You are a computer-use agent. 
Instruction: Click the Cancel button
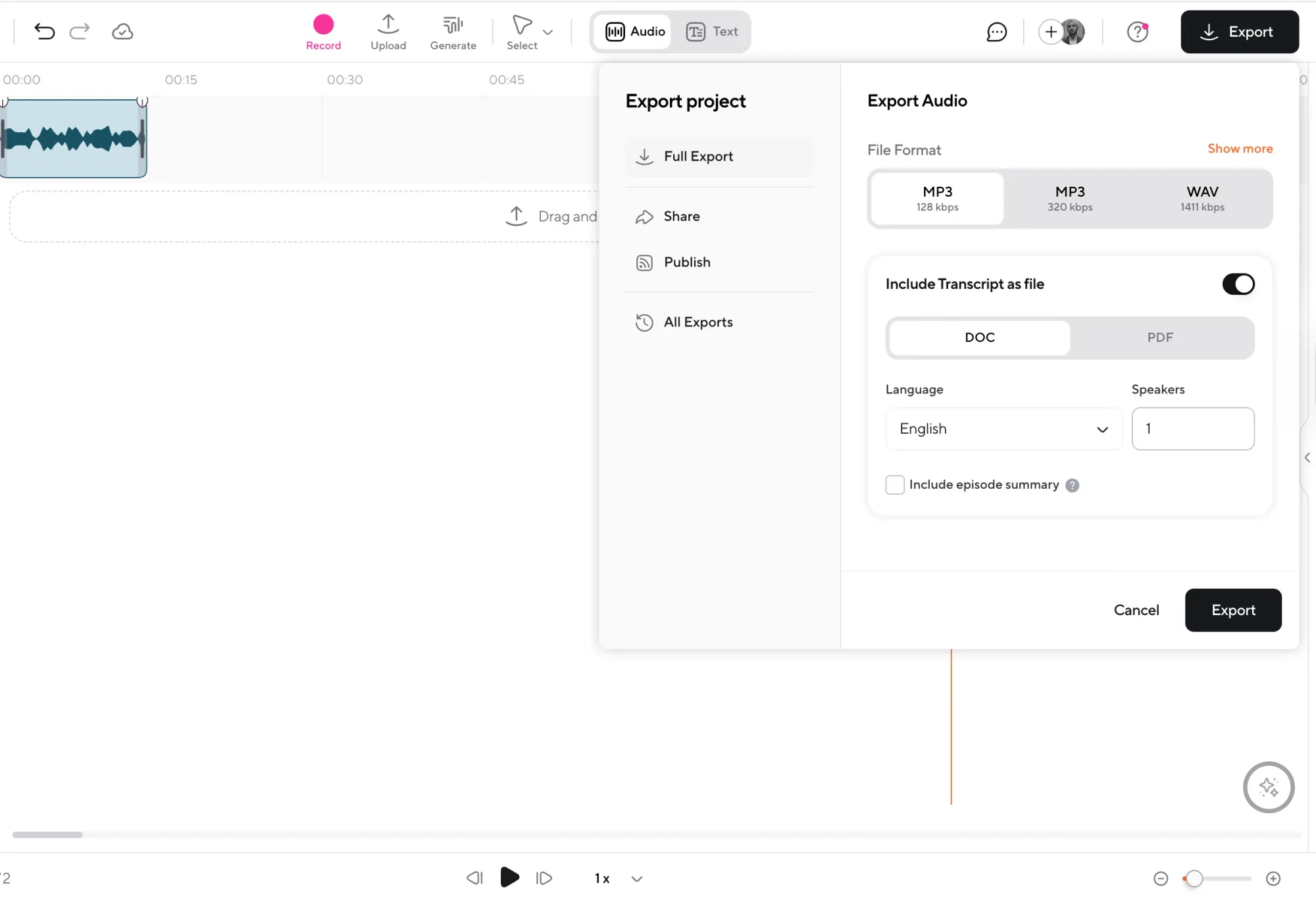pyautogui.click(x=1136, y=610)
